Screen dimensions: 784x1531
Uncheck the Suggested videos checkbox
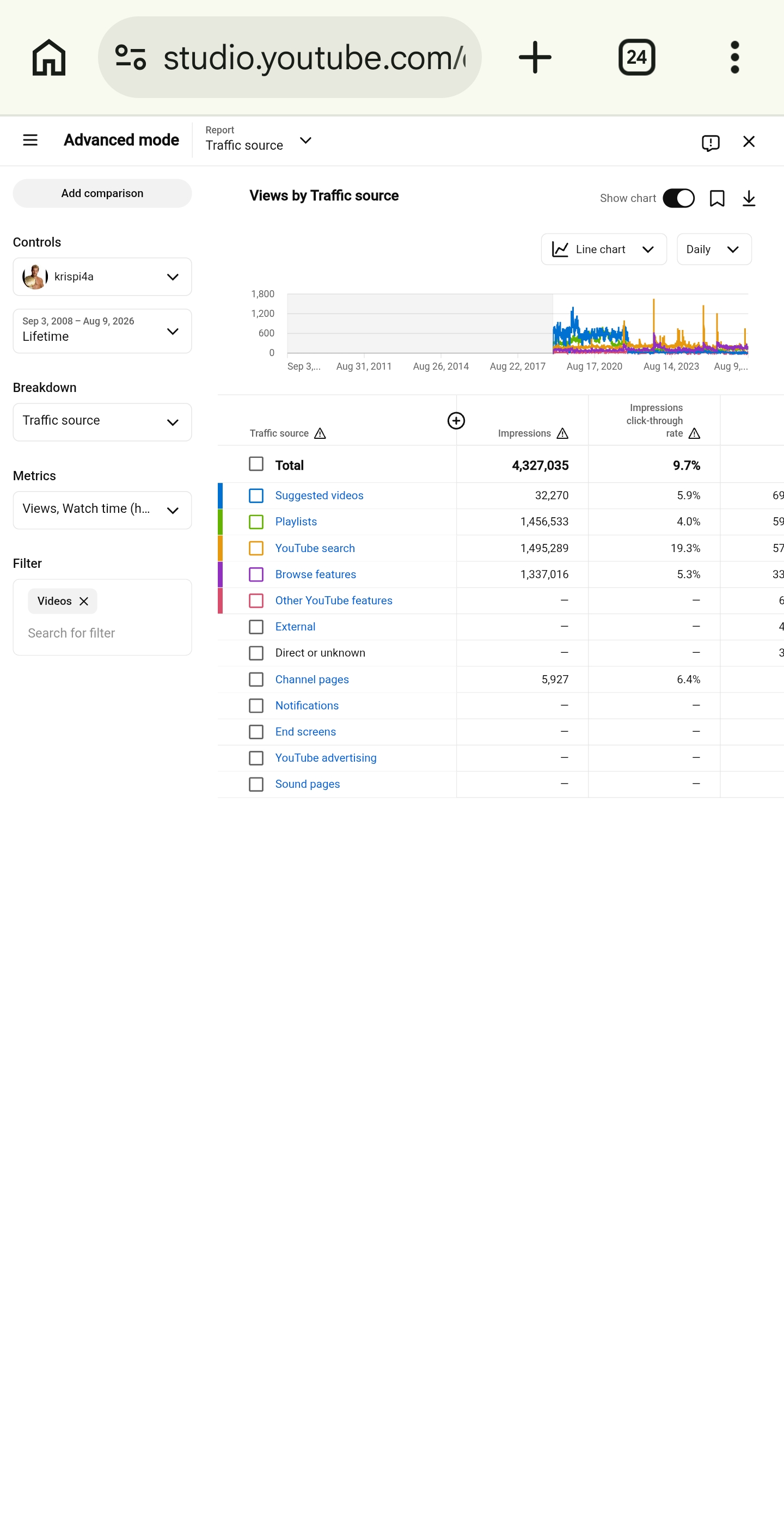tap(256, 495)
